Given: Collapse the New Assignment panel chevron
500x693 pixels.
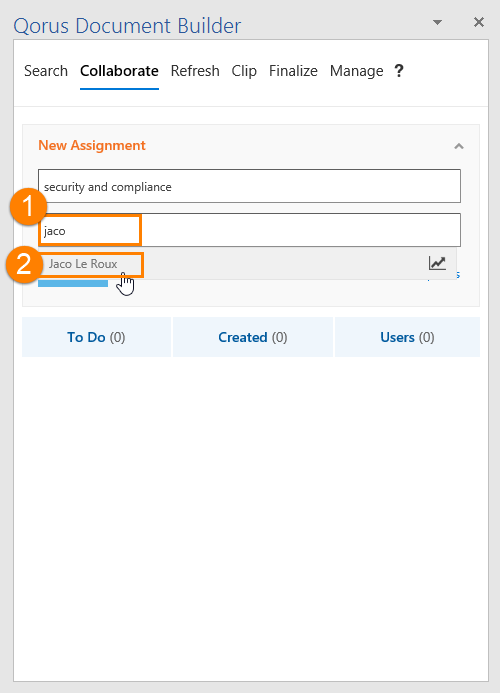Looking at the screenshot, I should pos(459,146).
